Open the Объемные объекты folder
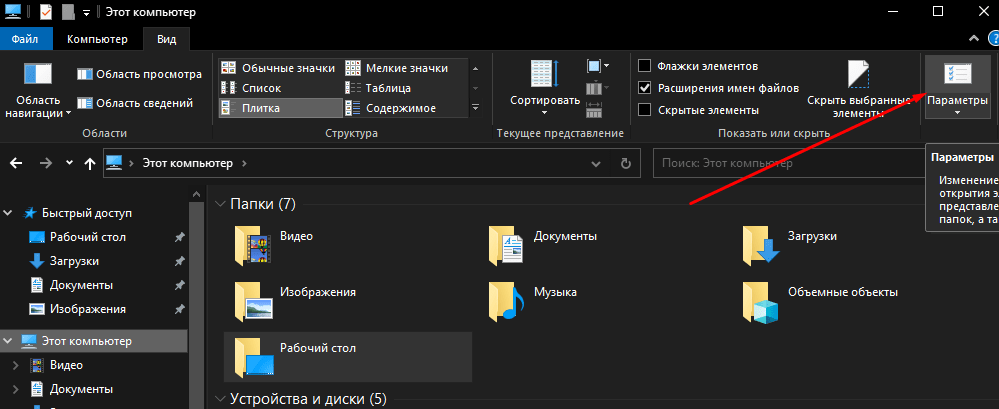The image size is (999, 409). click(759, 298)
